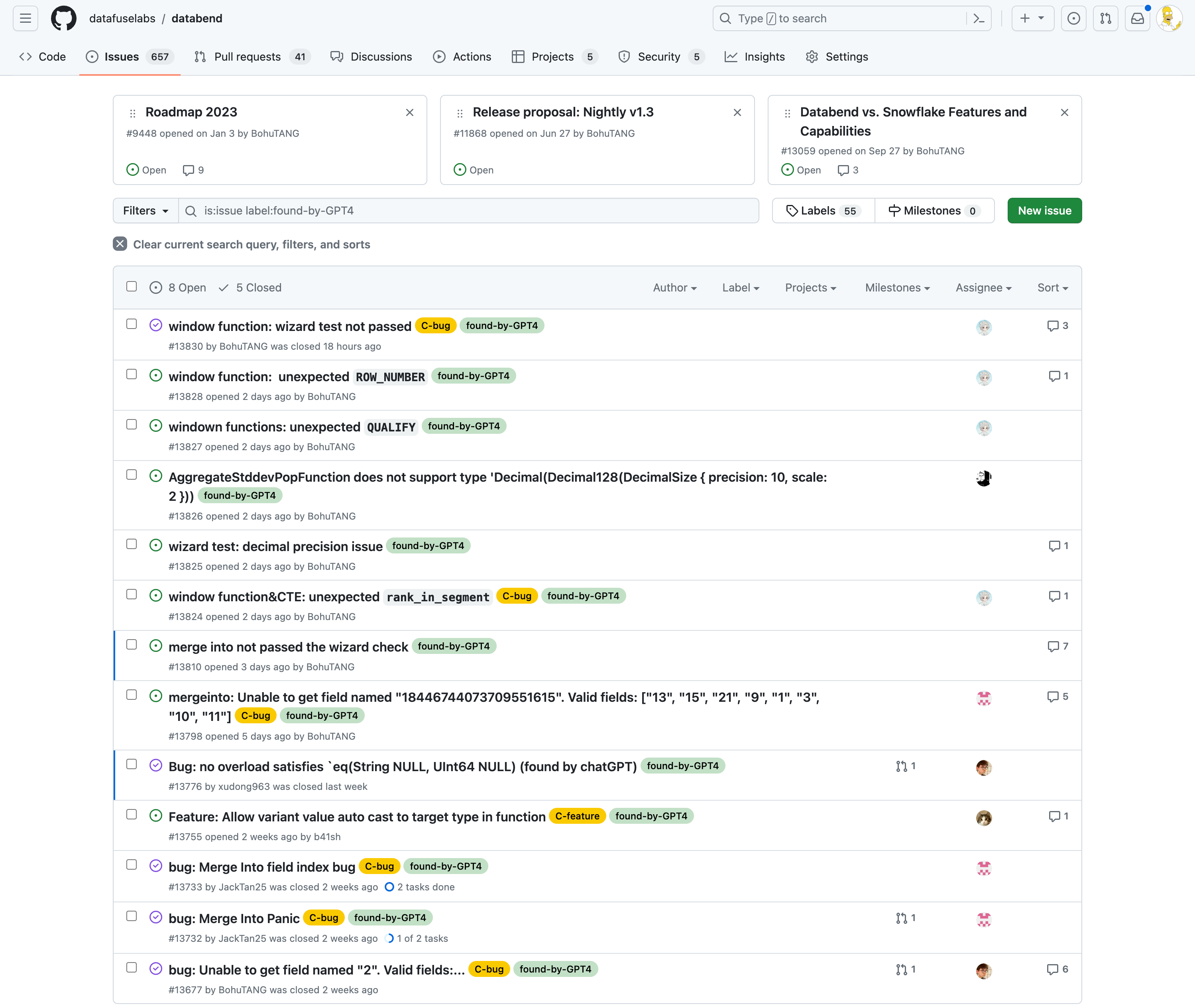Viewport: 1195px width, 1008px height.
Task: Open the command palette icon
Action: [979, 18]
